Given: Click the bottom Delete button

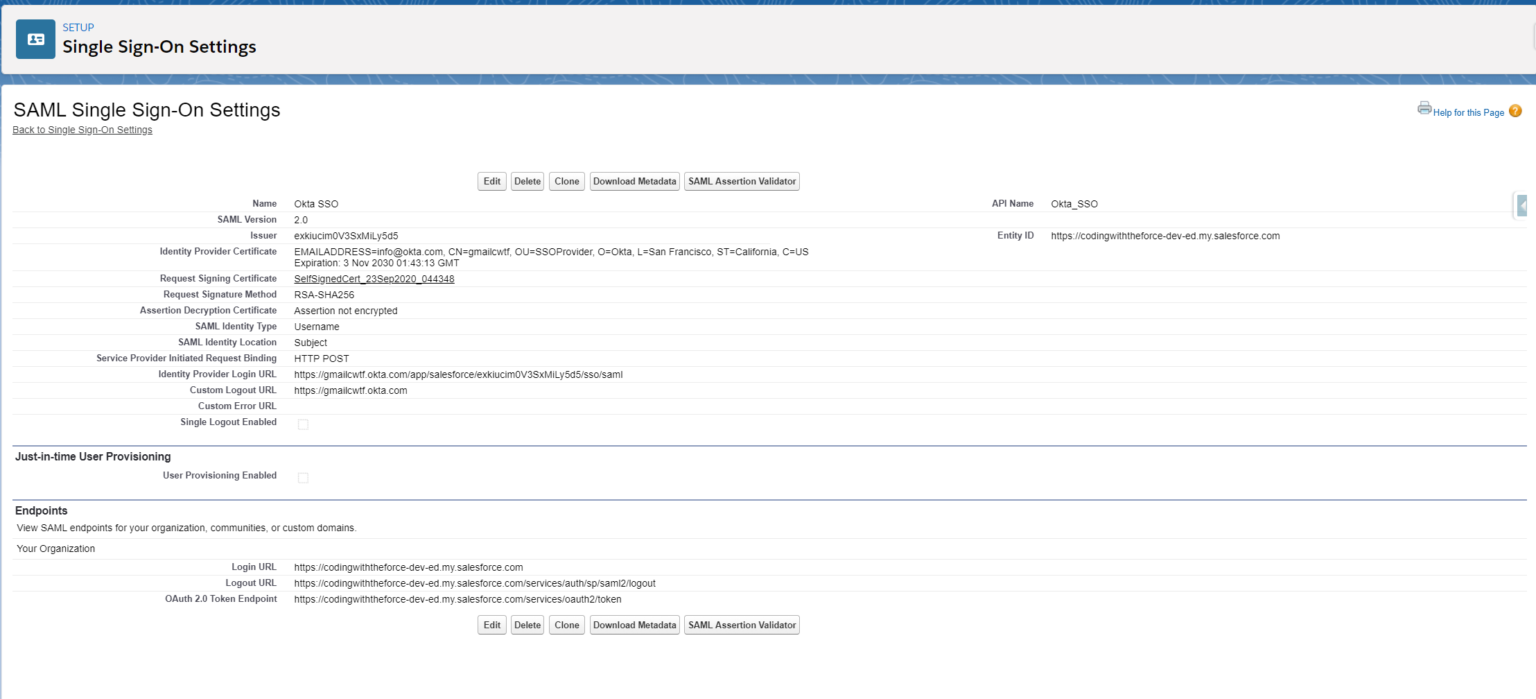Looking at the screenshot, I should click(527, 624).
